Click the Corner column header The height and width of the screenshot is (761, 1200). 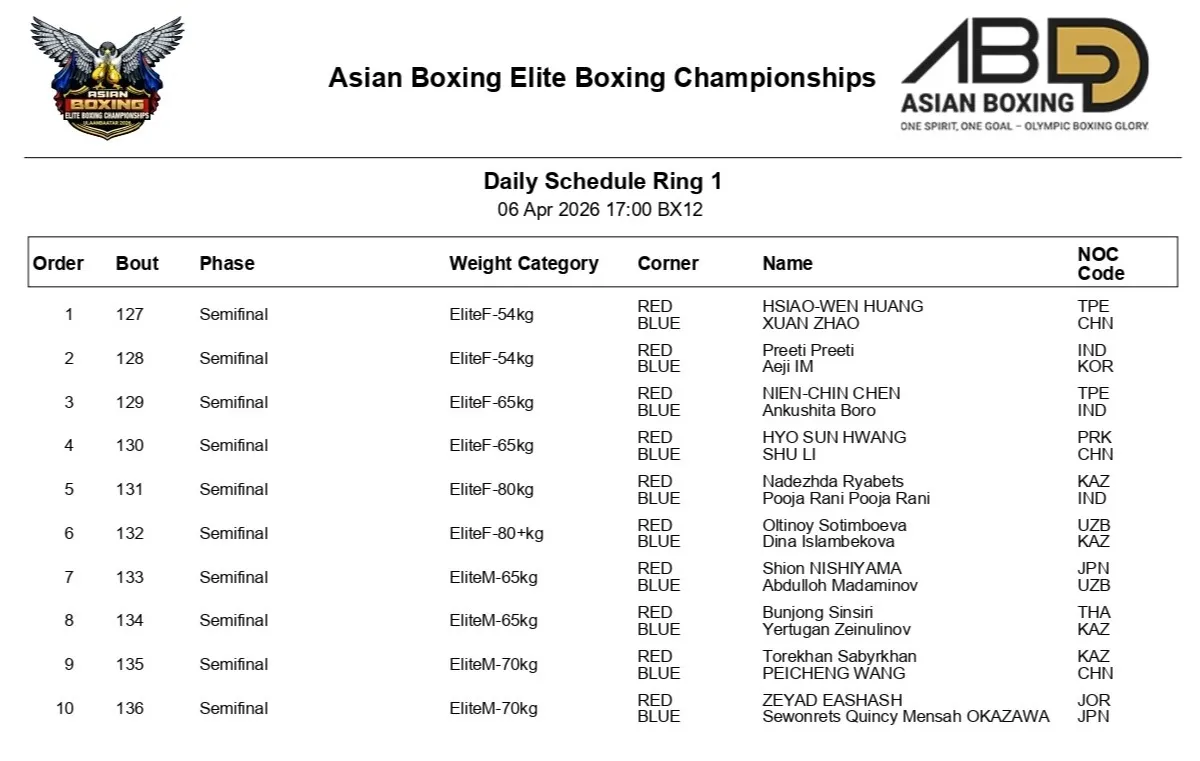(668, 263)
